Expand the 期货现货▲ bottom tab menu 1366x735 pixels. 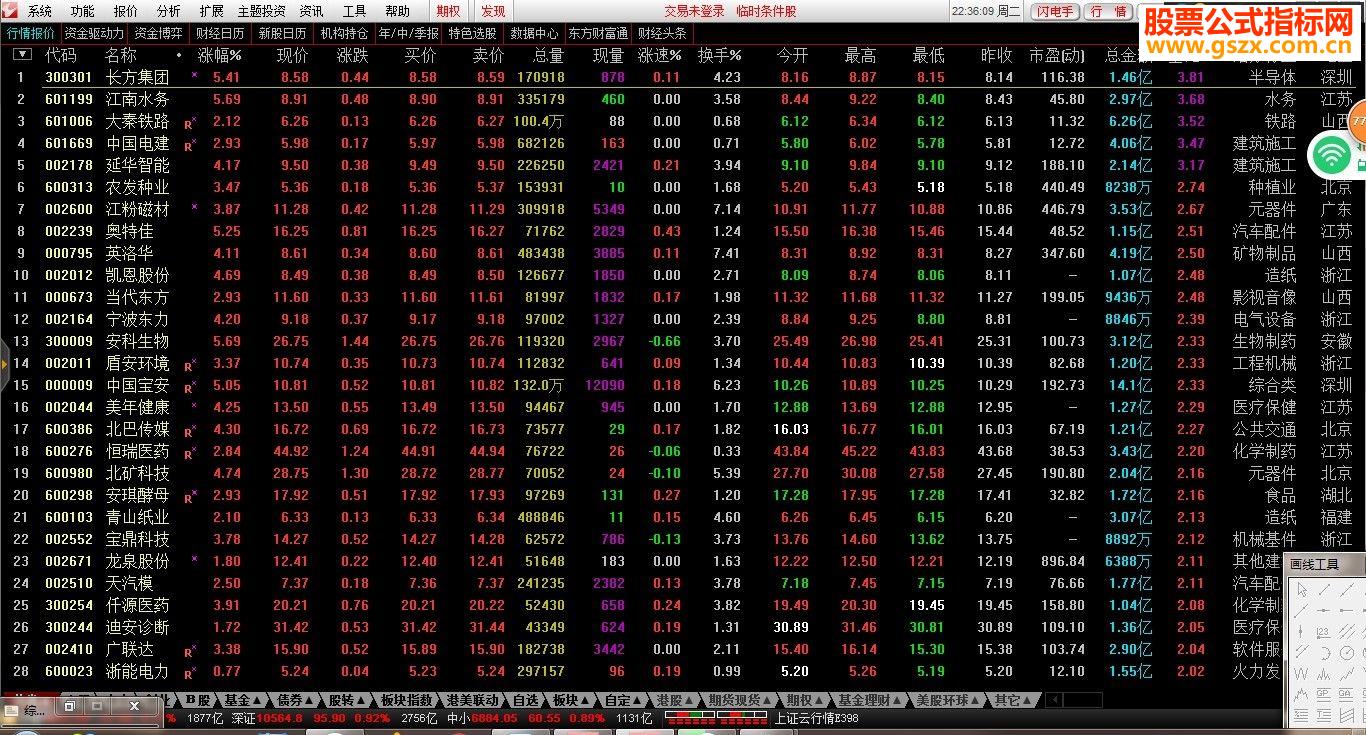[740, 700]
